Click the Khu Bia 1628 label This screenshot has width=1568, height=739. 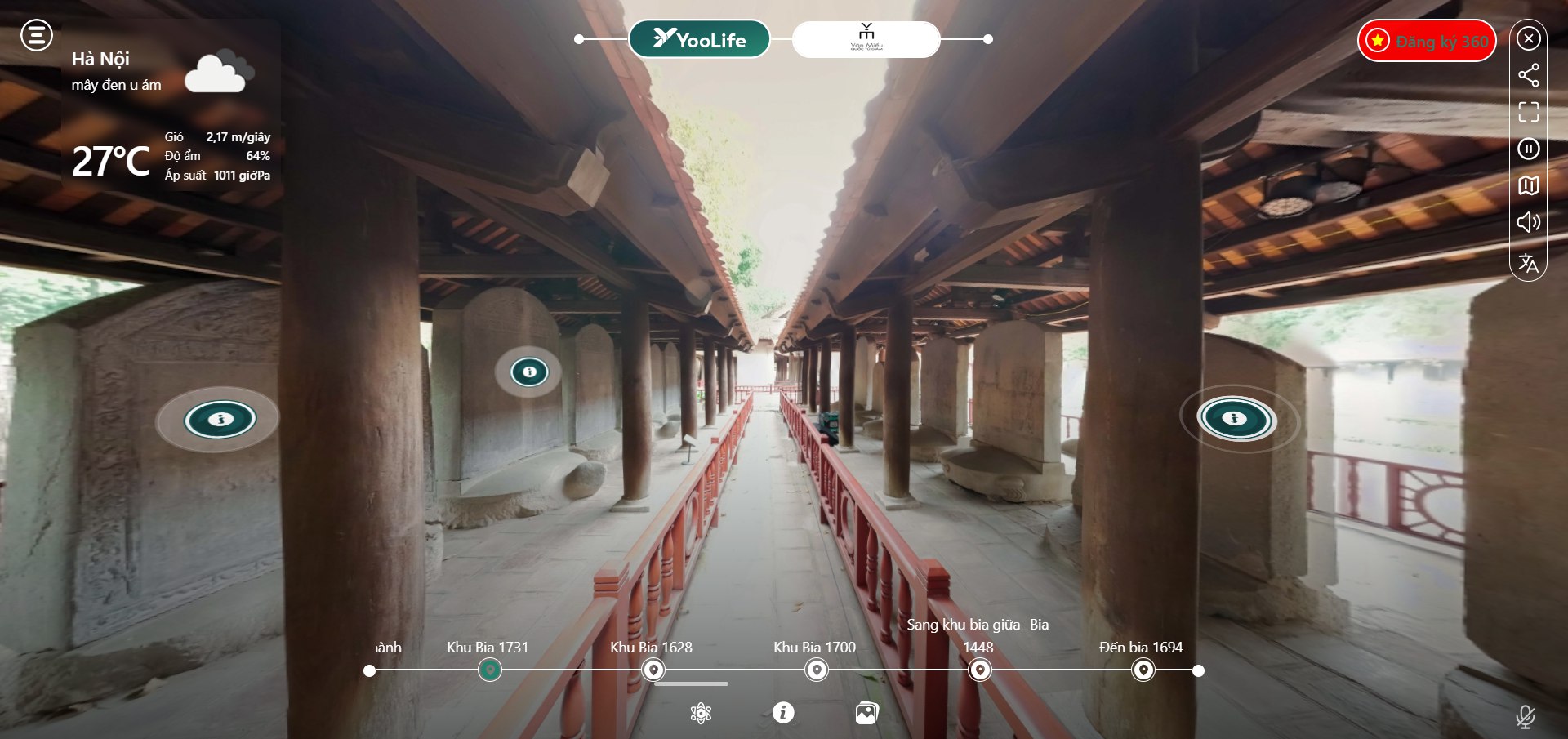click(x=651, y=648)
